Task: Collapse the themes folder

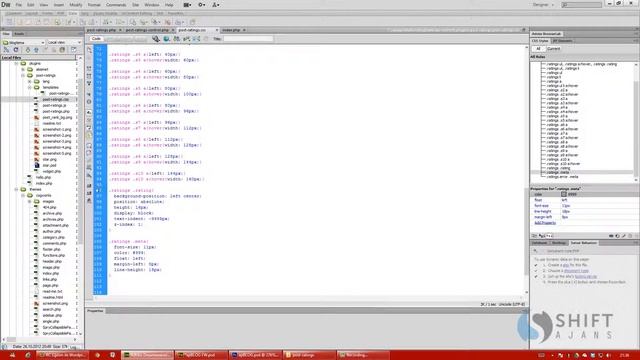Action: coord(17,189)
